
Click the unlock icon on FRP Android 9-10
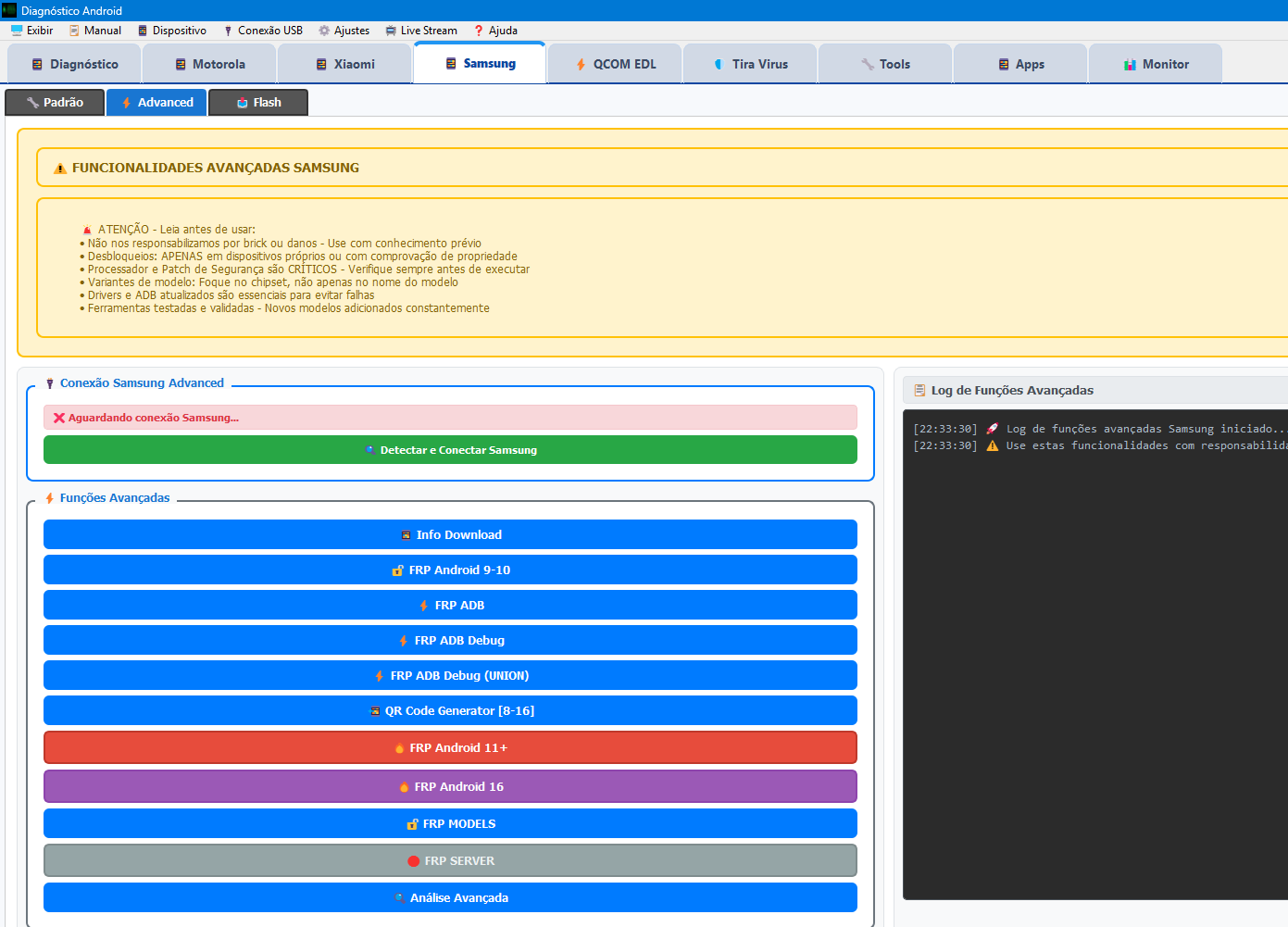tap(398, 570)
